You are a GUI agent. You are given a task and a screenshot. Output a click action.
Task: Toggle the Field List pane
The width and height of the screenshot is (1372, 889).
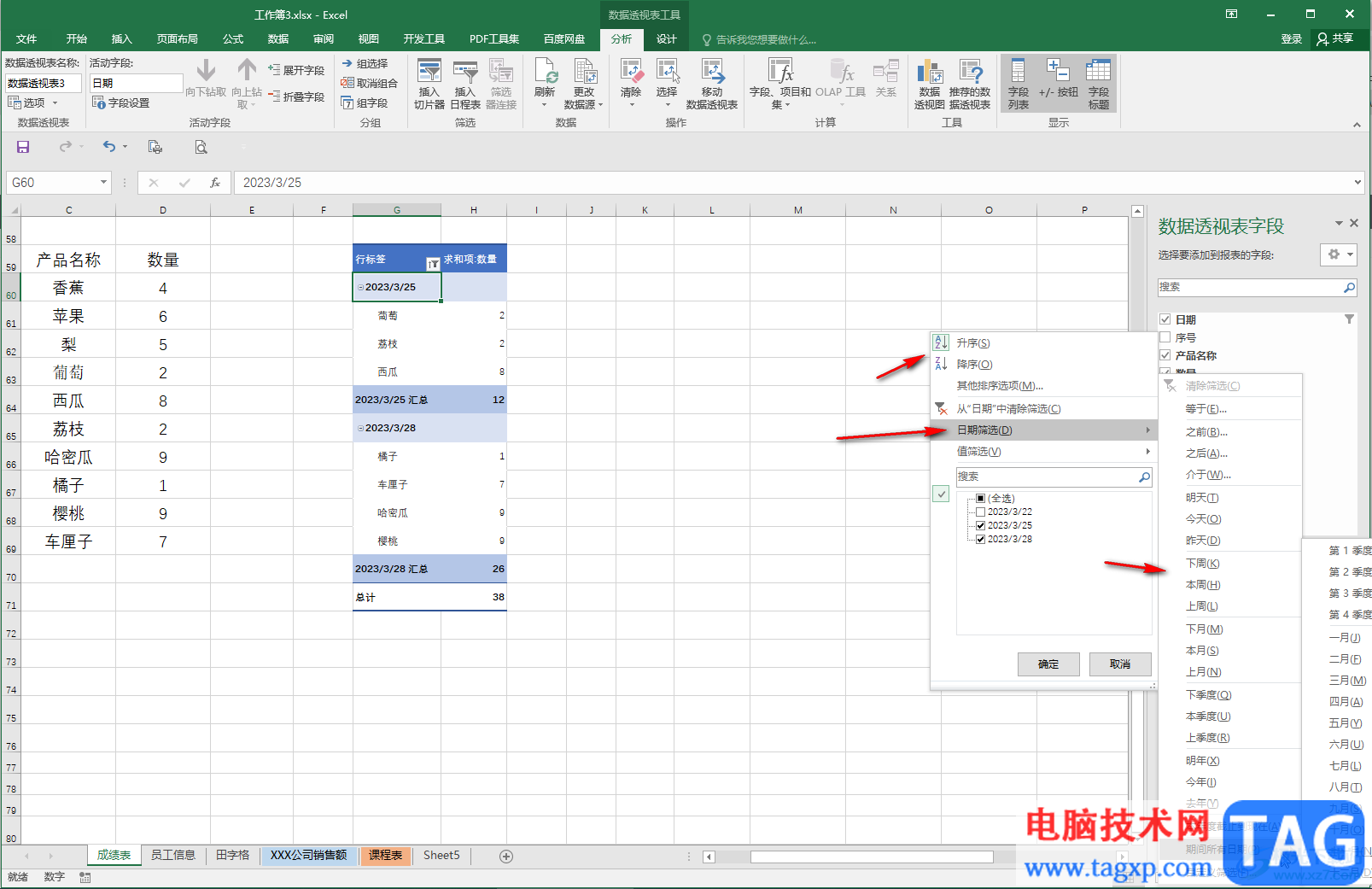pos(1019,84)
